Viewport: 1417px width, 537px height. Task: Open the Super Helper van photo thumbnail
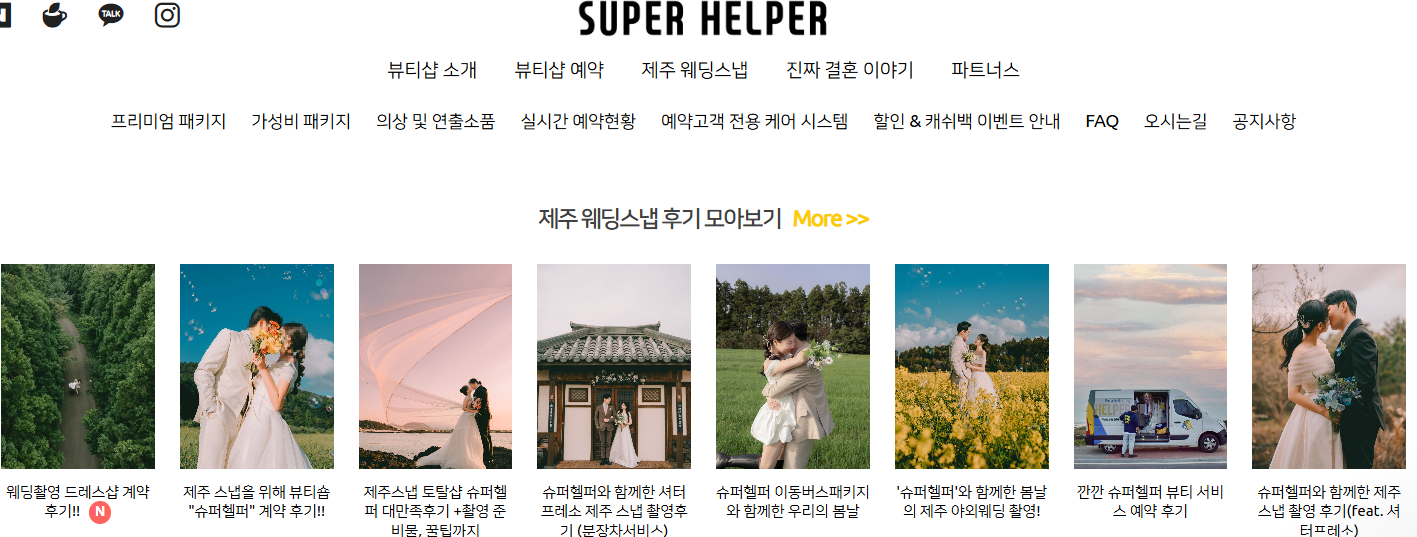pyautogui.click(x=1150, y=366)
